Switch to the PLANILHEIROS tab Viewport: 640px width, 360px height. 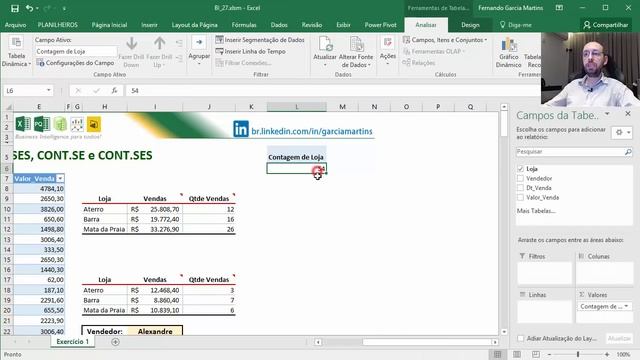(58, 25)
